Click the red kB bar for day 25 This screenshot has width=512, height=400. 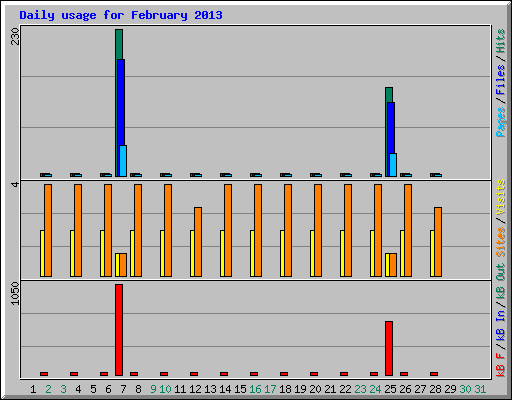[x=389, y=348]
